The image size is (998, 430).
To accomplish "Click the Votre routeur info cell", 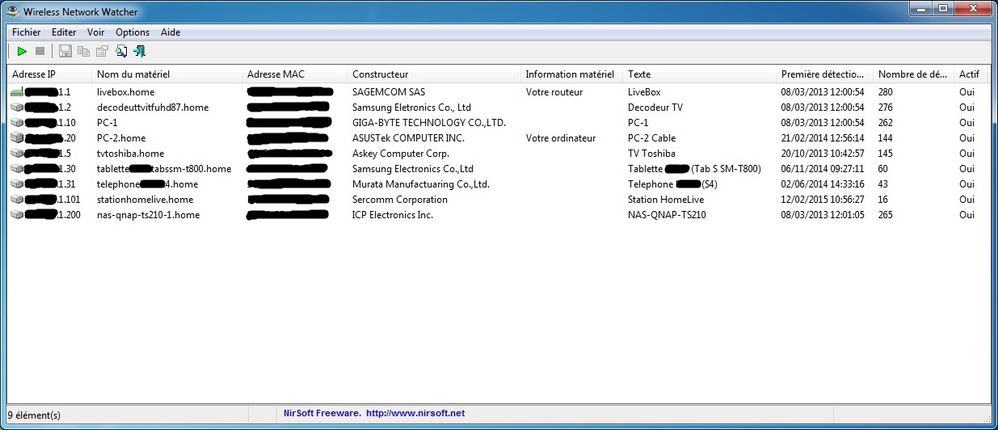I will coord(554,92).
